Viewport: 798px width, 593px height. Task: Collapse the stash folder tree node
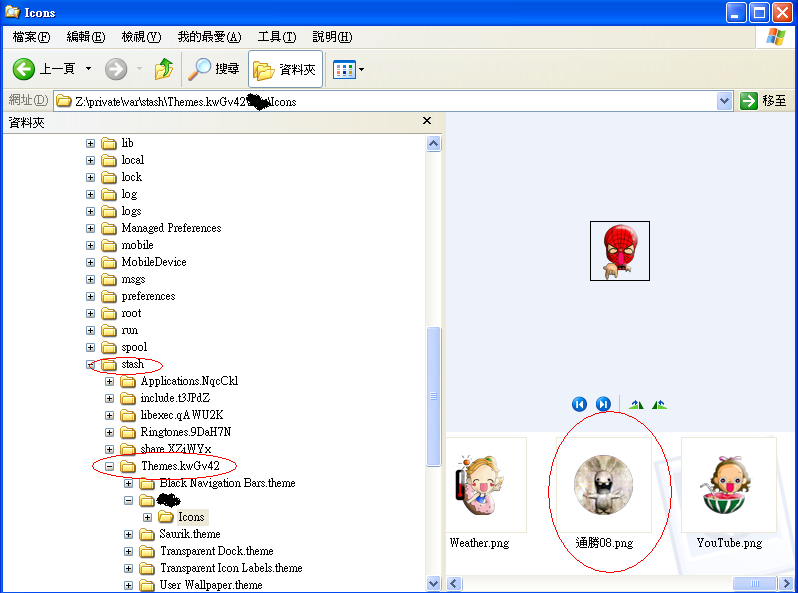(x=91, y=365)
